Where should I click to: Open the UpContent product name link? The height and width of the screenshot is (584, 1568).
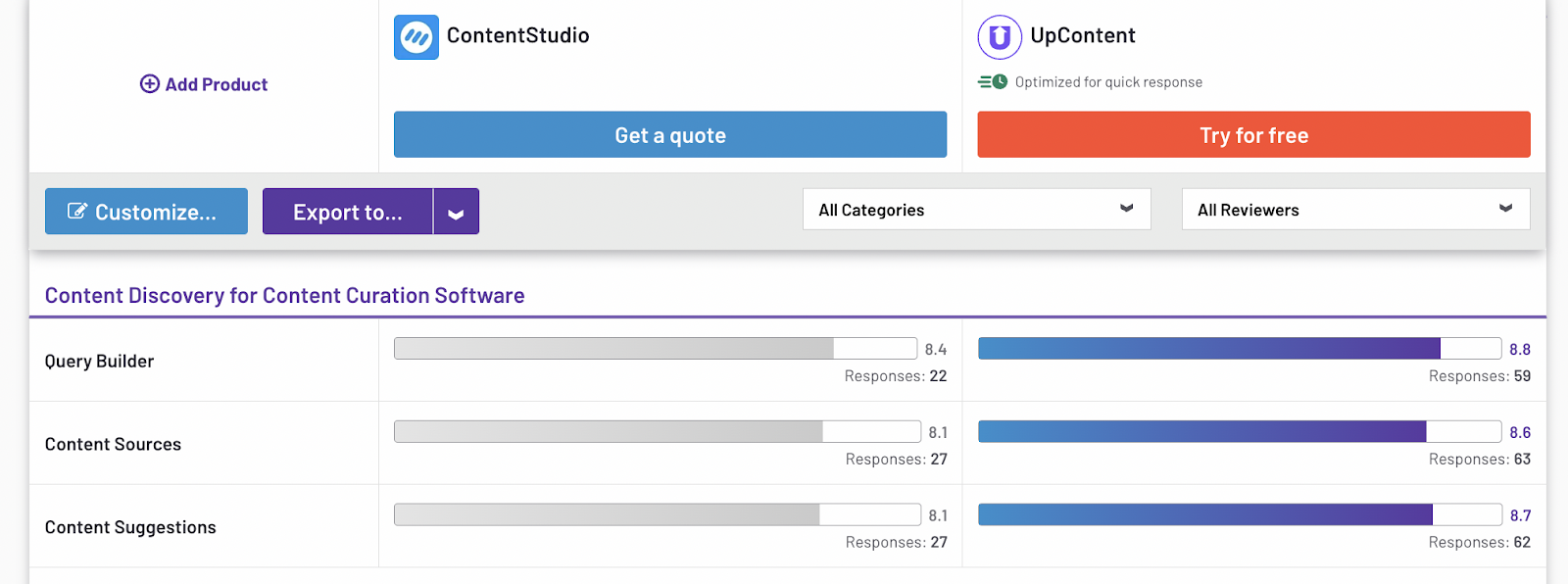click(1082, 35)
